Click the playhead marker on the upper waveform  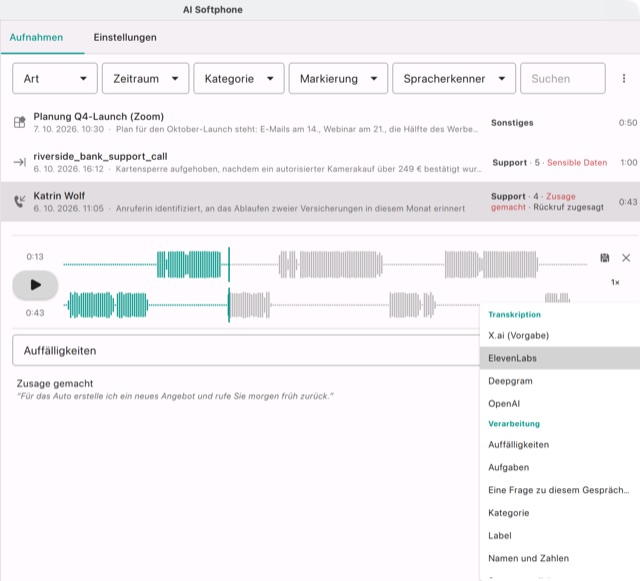[229, 264]
